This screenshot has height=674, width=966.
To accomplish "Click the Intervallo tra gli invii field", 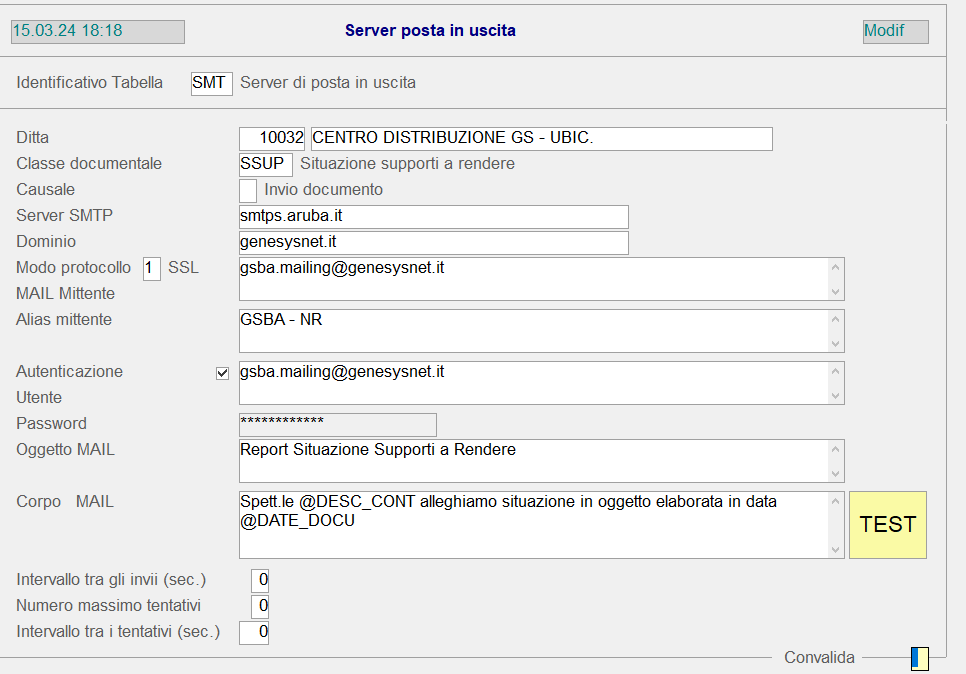I will pyautogui.click(x=260, y=581).
